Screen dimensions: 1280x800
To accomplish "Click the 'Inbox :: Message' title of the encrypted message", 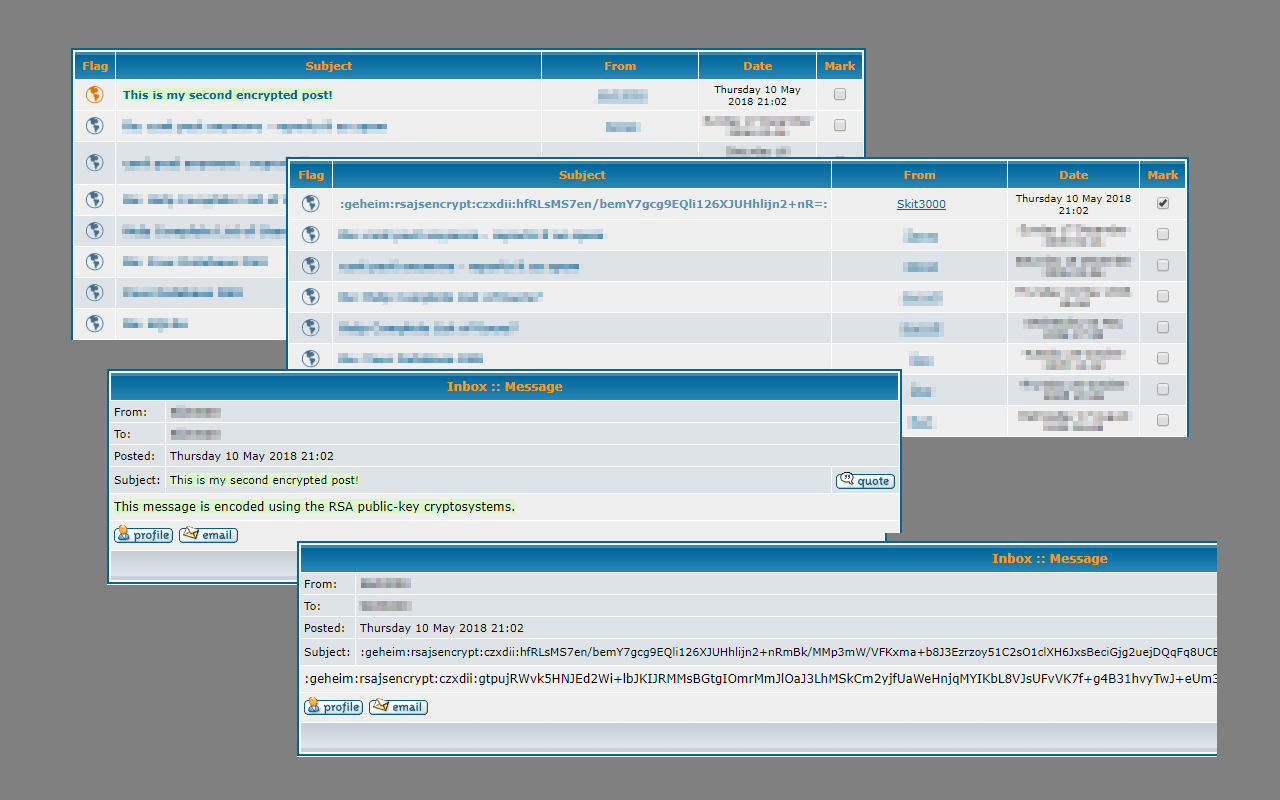I will click(1050, 559).
